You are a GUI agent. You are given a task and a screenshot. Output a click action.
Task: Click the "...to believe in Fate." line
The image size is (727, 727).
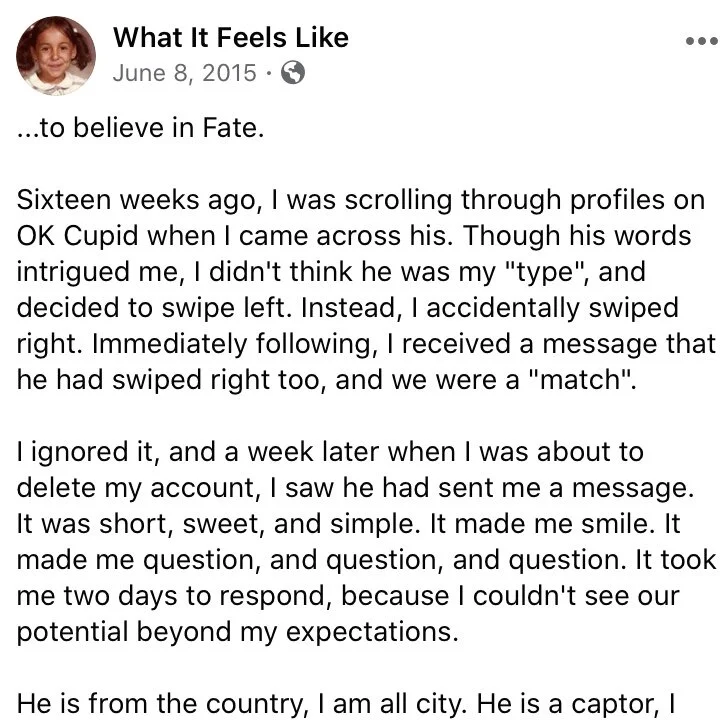pos(140,131)
